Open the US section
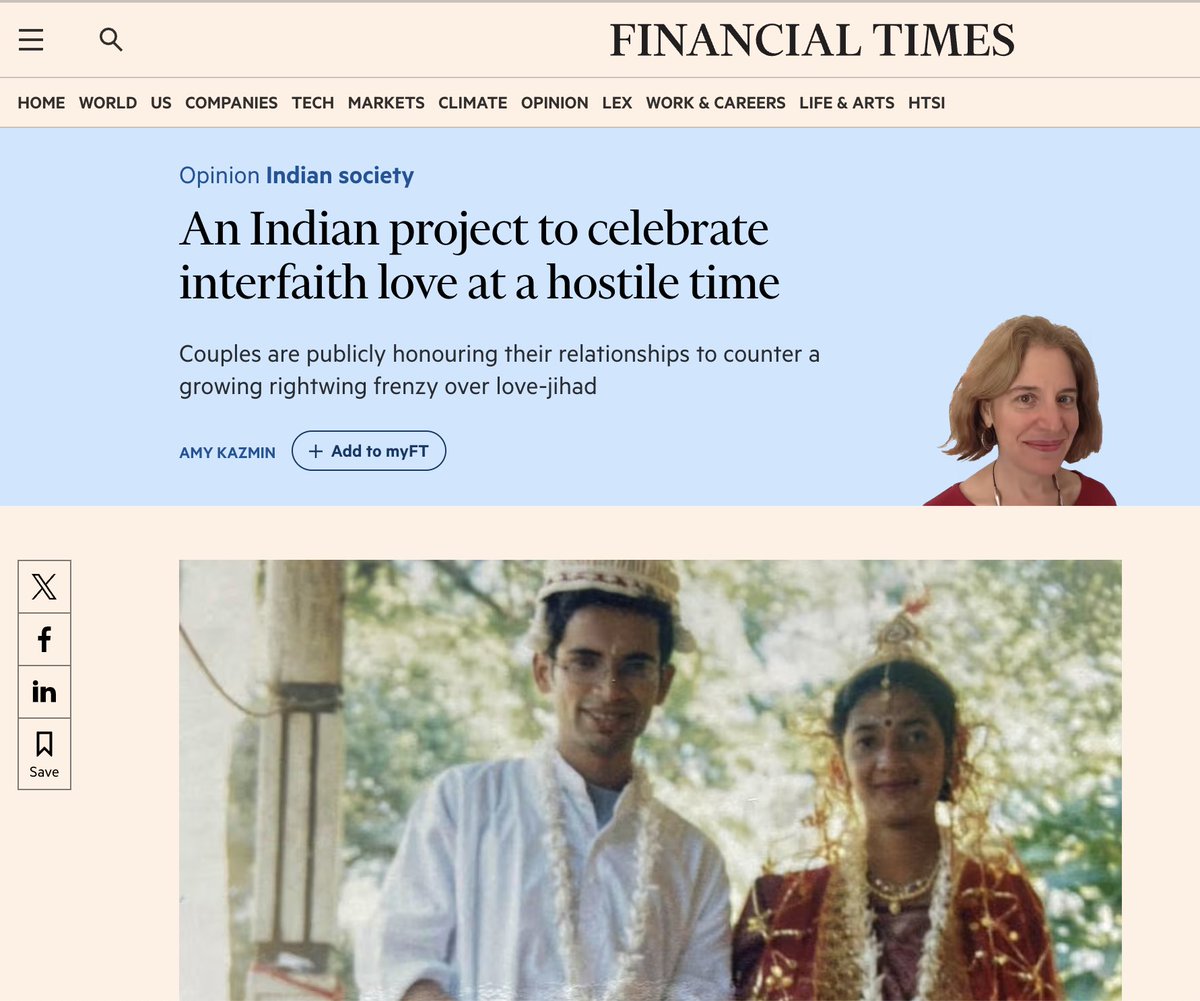This screenshot has width=1200, height=1001. click(161, 103)
